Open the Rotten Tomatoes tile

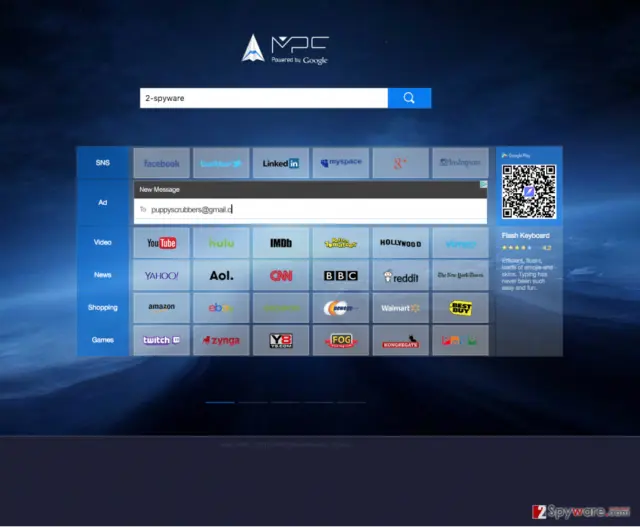pyautogui.click(x=341, y=243)
